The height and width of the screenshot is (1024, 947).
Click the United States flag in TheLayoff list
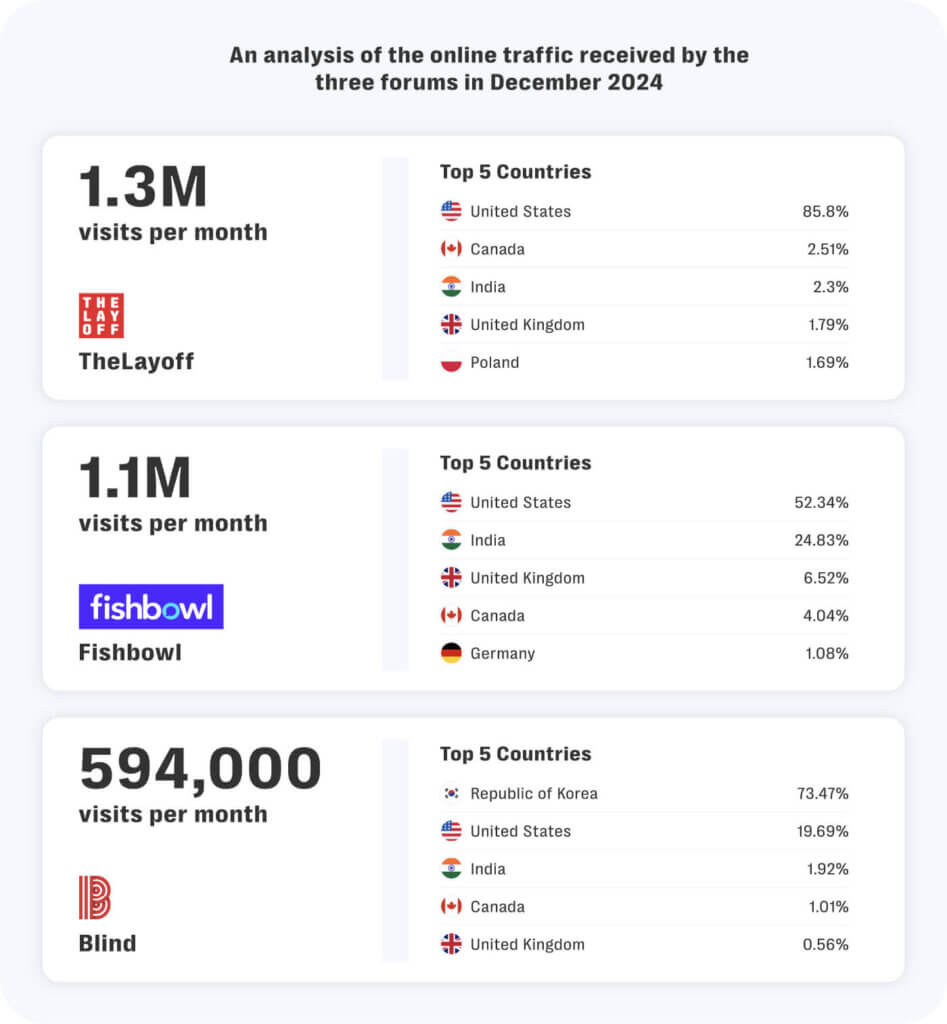click(x=450, y=210)
